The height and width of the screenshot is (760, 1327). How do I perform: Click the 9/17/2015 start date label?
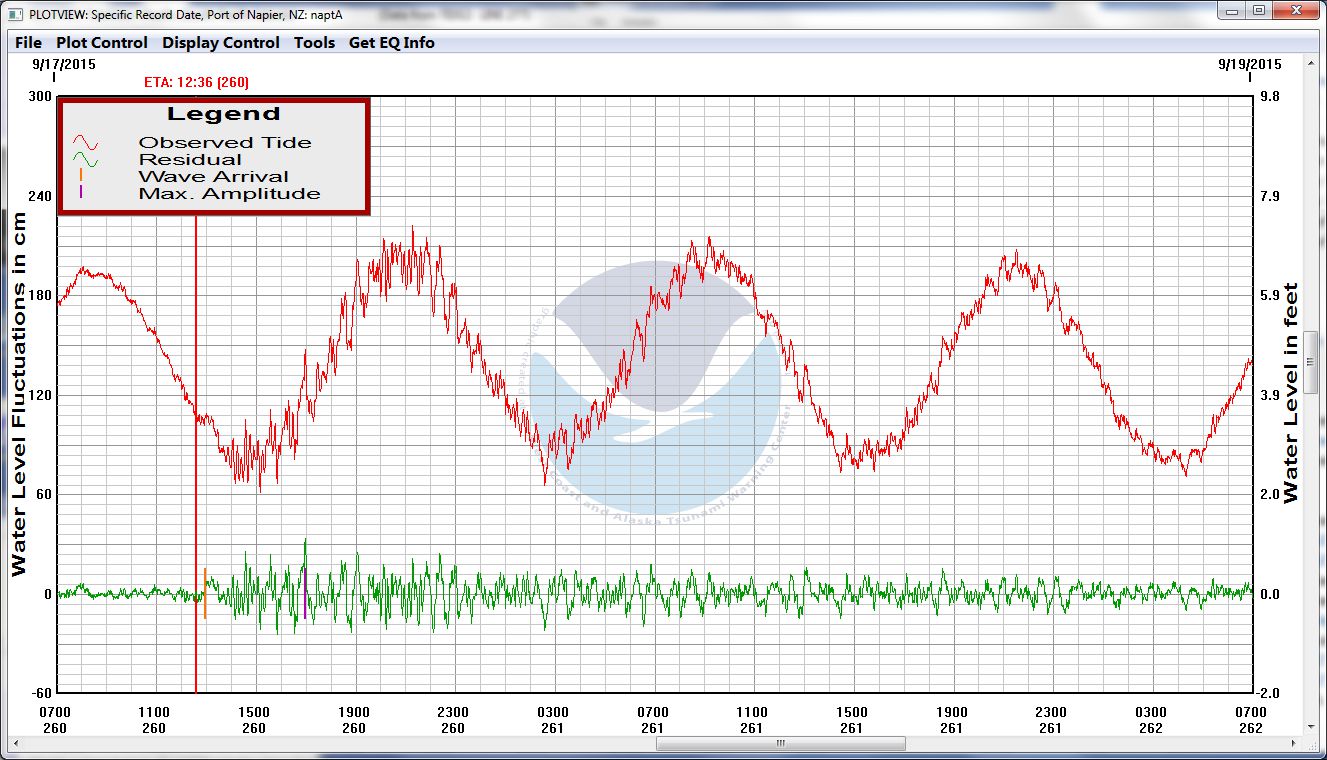(64, 63)
